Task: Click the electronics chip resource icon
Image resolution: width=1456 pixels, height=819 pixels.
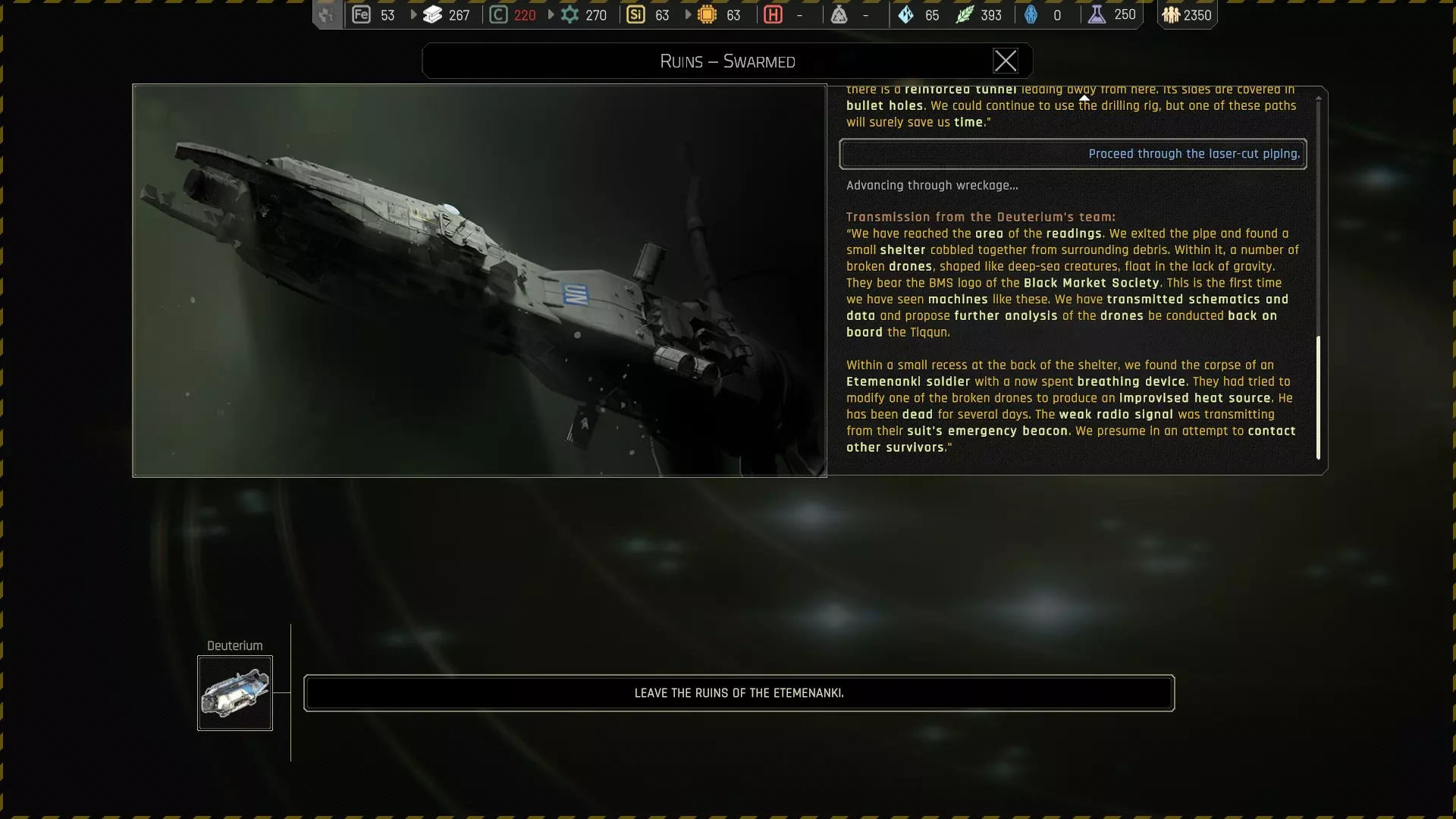Action: pyautogui.click(x=707, y=14)
